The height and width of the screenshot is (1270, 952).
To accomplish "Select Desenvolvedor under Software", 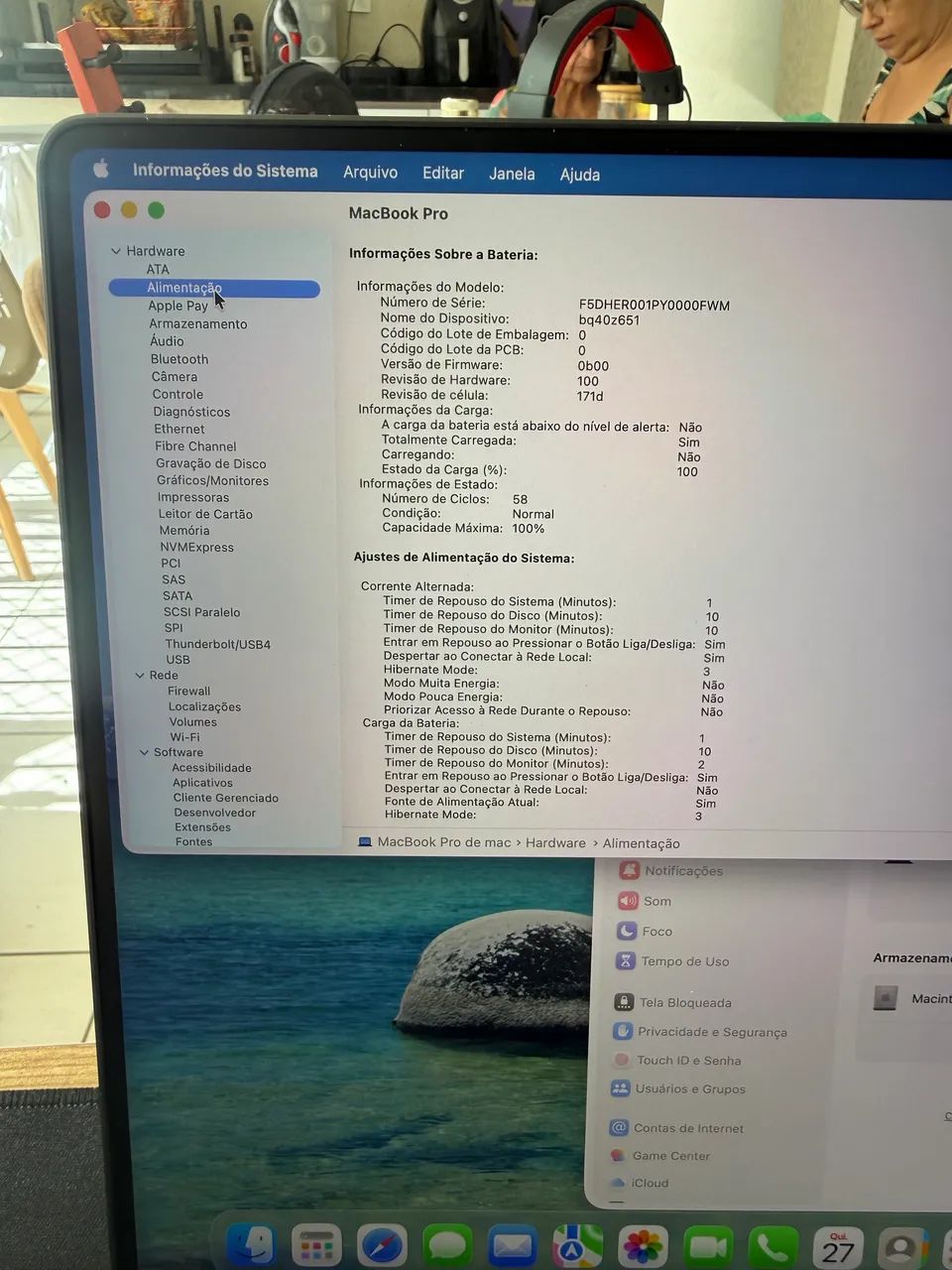I will coord(214,813).
